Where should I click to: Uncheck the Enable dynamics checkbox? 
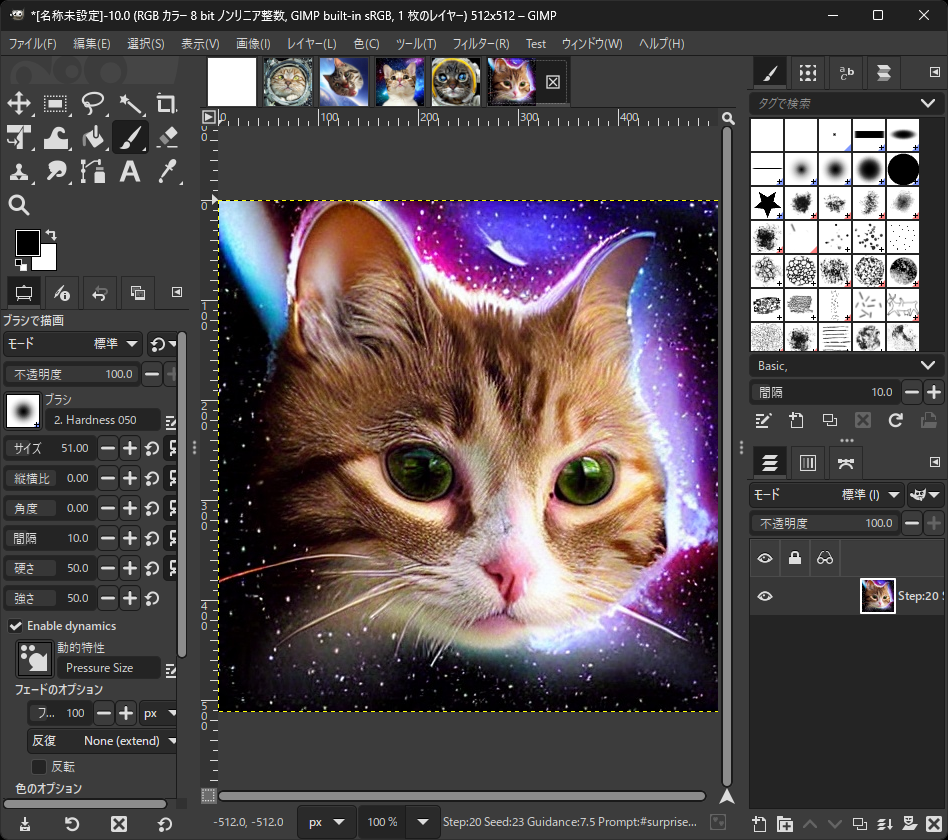coord(16,626)
